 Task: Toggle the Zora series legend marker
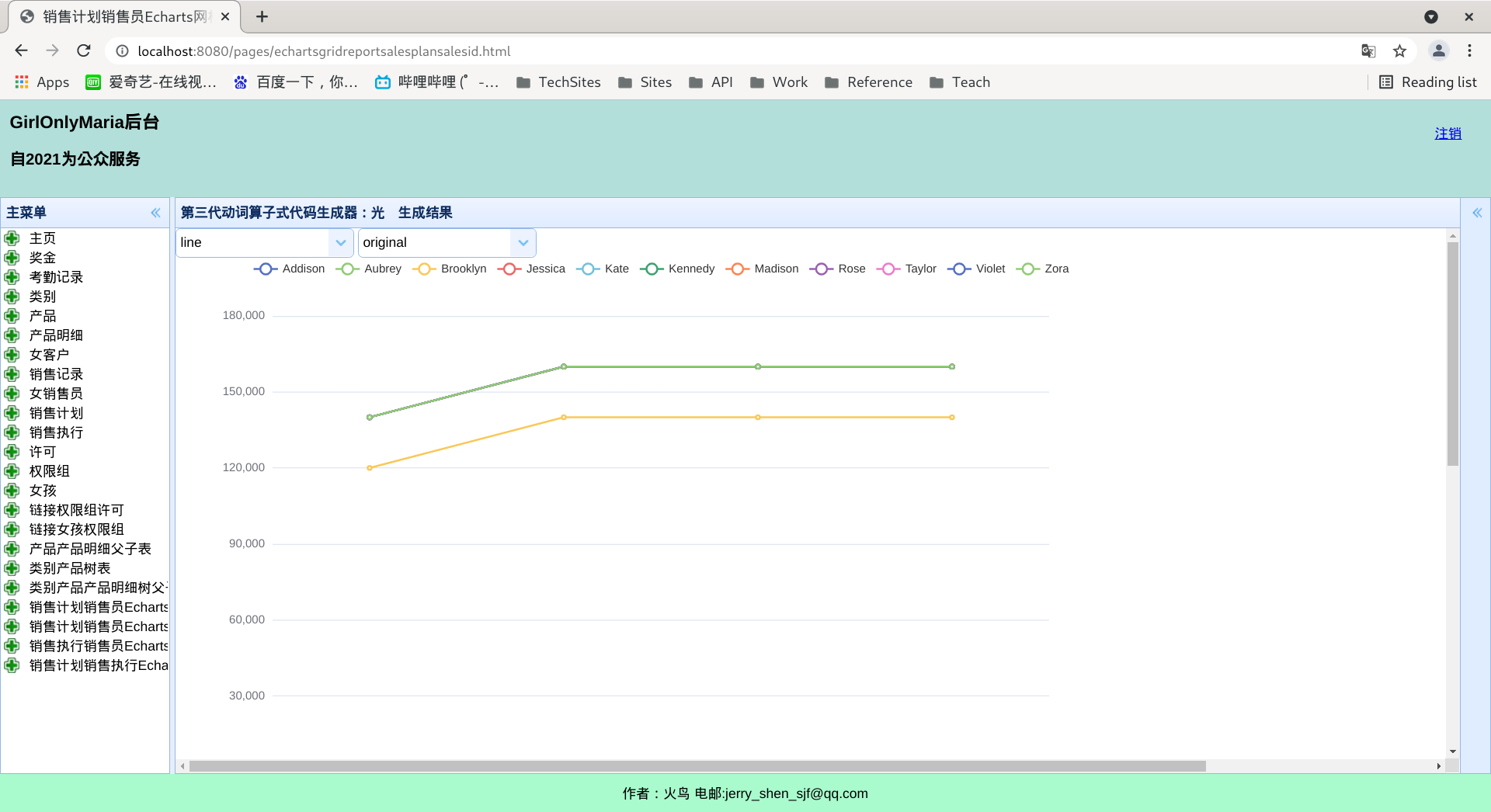pos(1028,269)
